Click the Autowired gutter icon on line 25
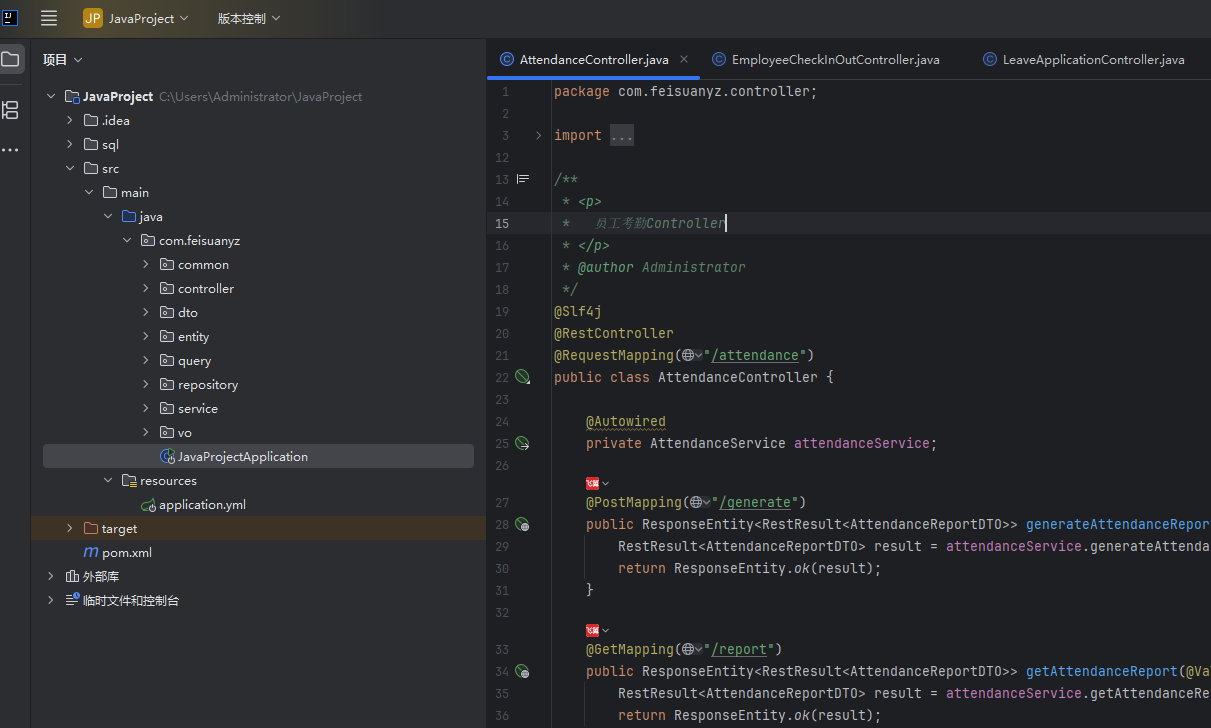The width and height of the screenshot is (1211, 728). point(522,443)
